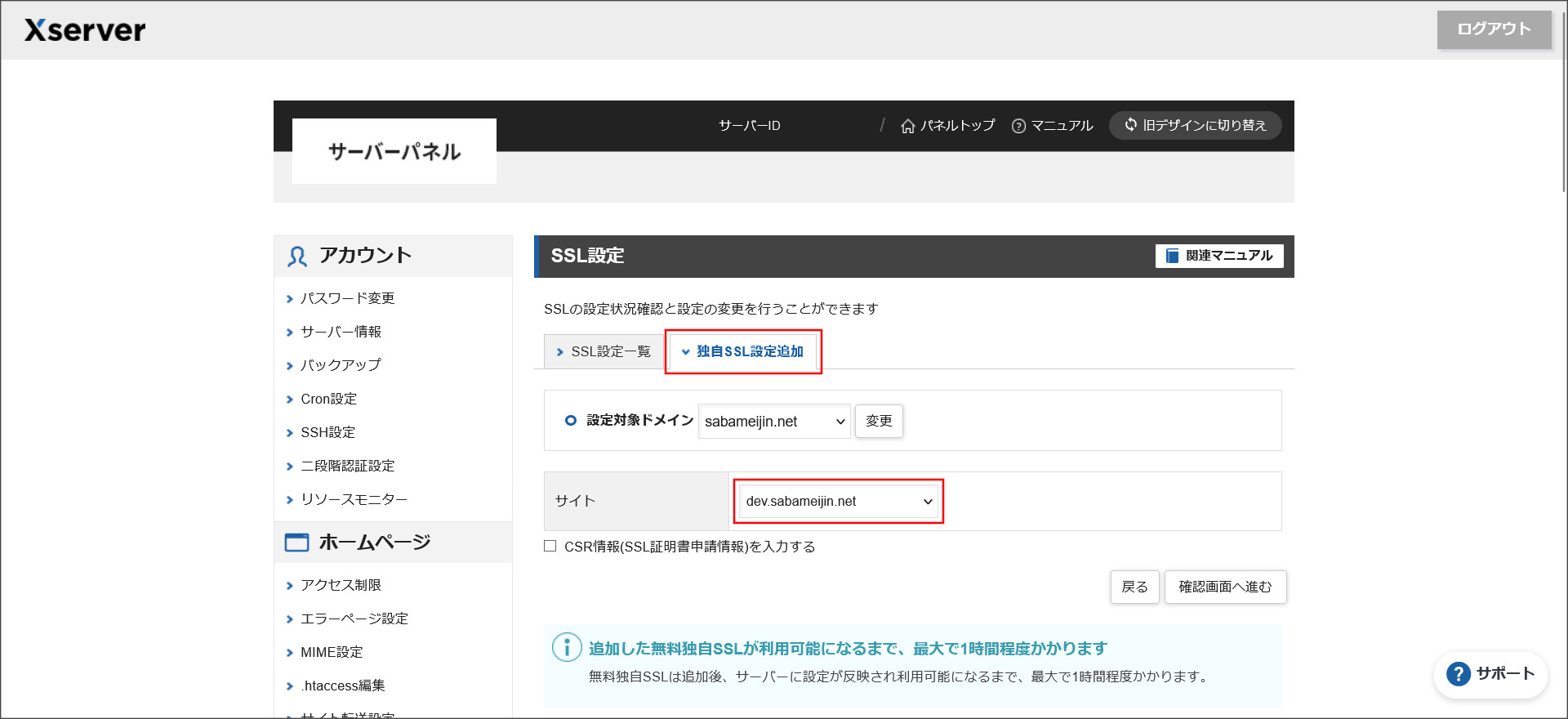Click the panel top home icon
Viewport: 1568px width, 719px height.
click(x=907, y=126)
